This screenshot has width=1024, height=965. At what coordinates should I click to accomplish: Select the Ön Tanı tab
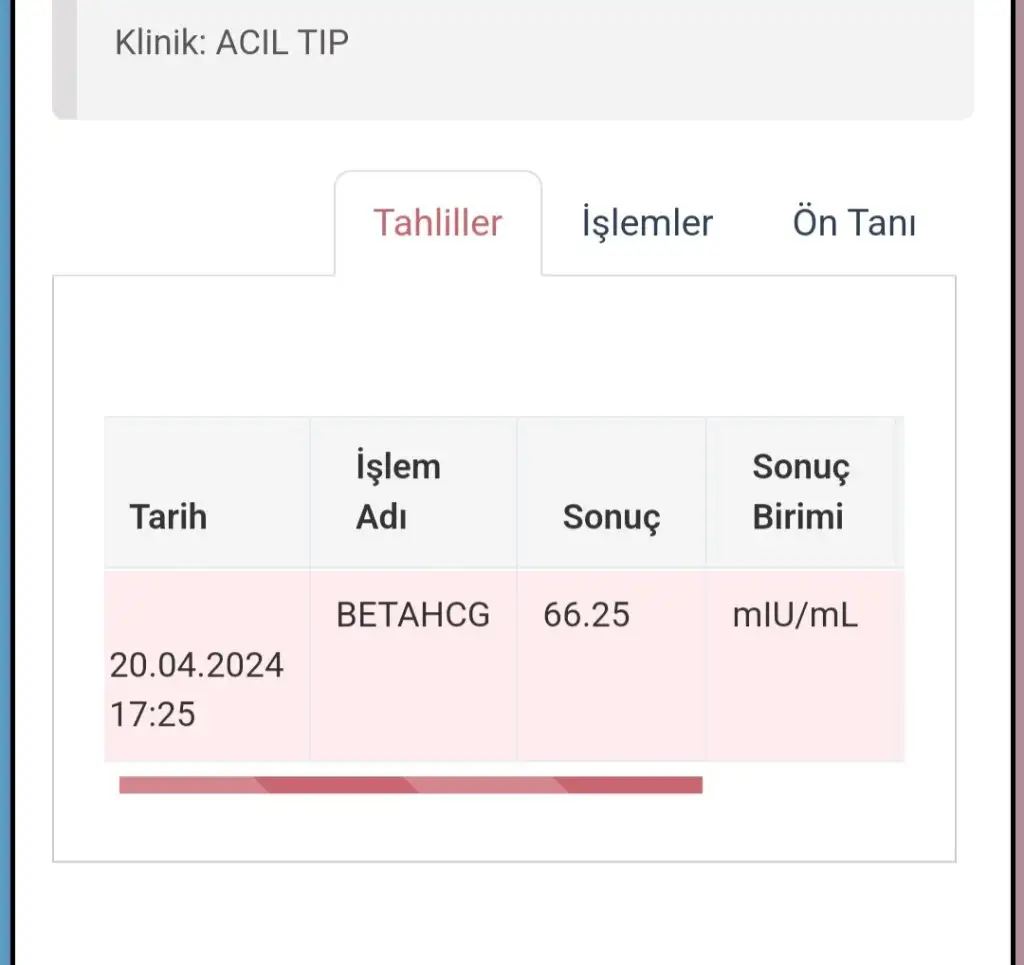854,223
